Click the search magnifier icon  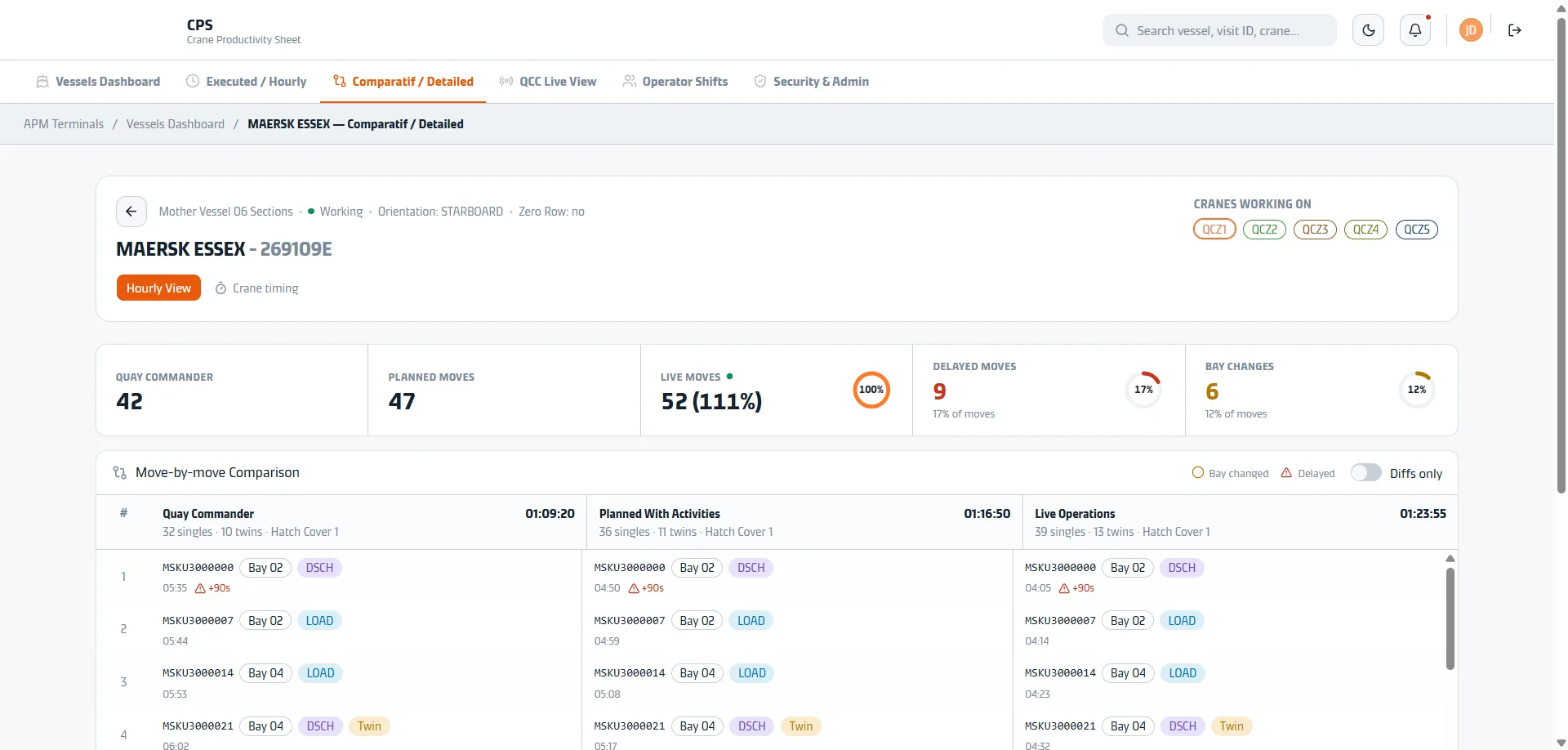[1122, 30]
